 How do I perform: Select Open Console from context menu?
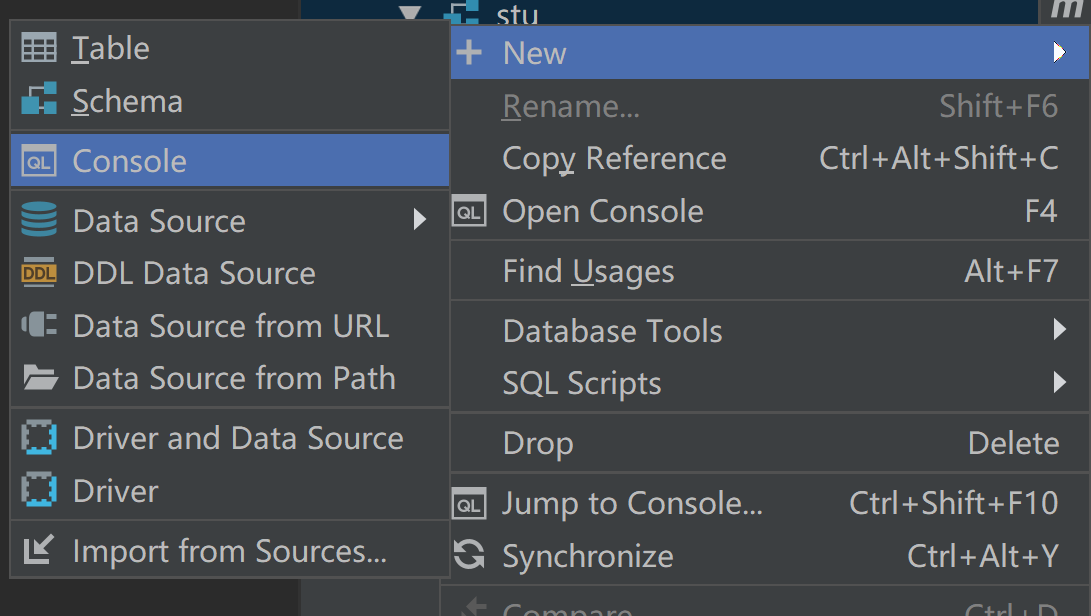(x=603, y=212)
